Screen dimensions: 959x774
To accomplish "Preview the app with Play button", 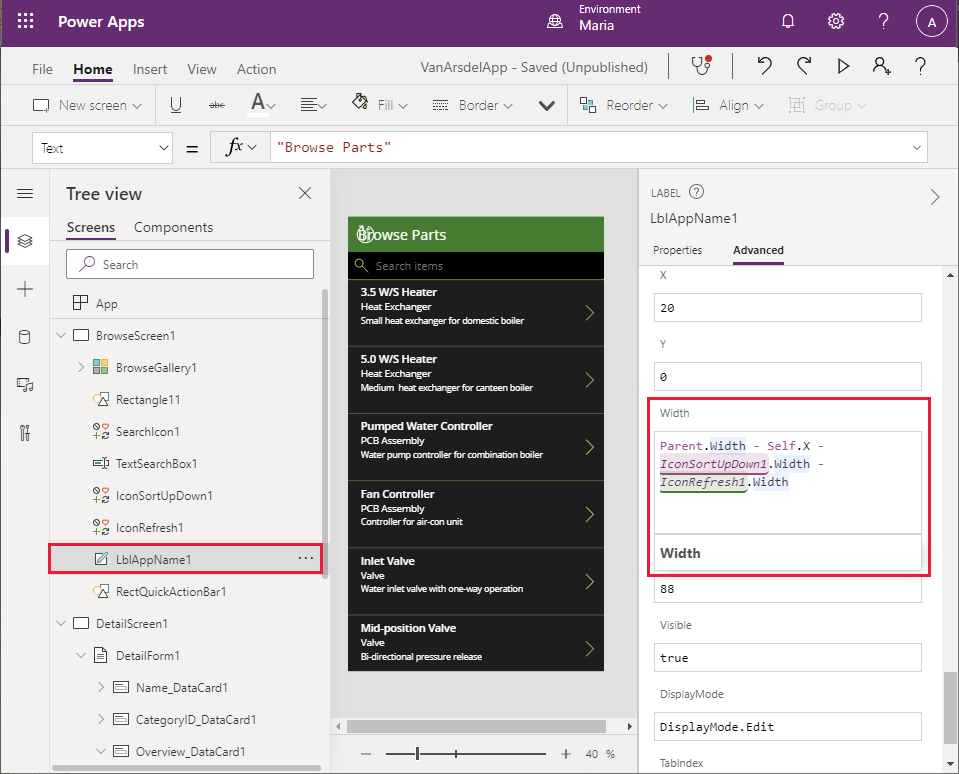I will coord(843,67).
